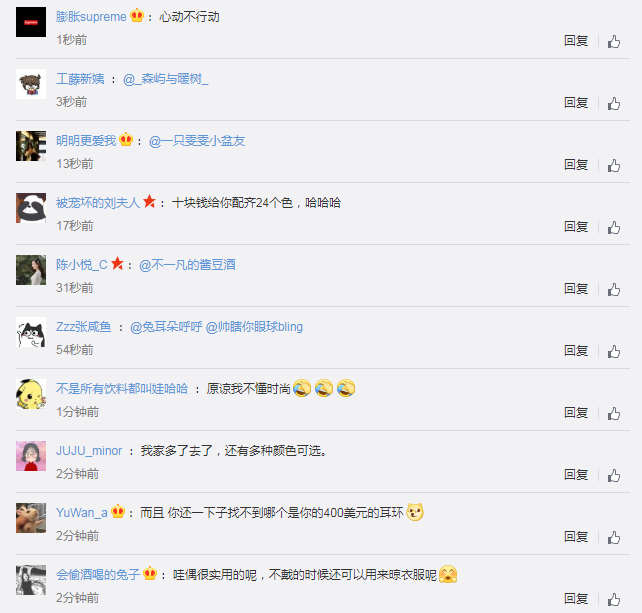
Task: Open username link JUJU_minor
Action: coord(89,451)
